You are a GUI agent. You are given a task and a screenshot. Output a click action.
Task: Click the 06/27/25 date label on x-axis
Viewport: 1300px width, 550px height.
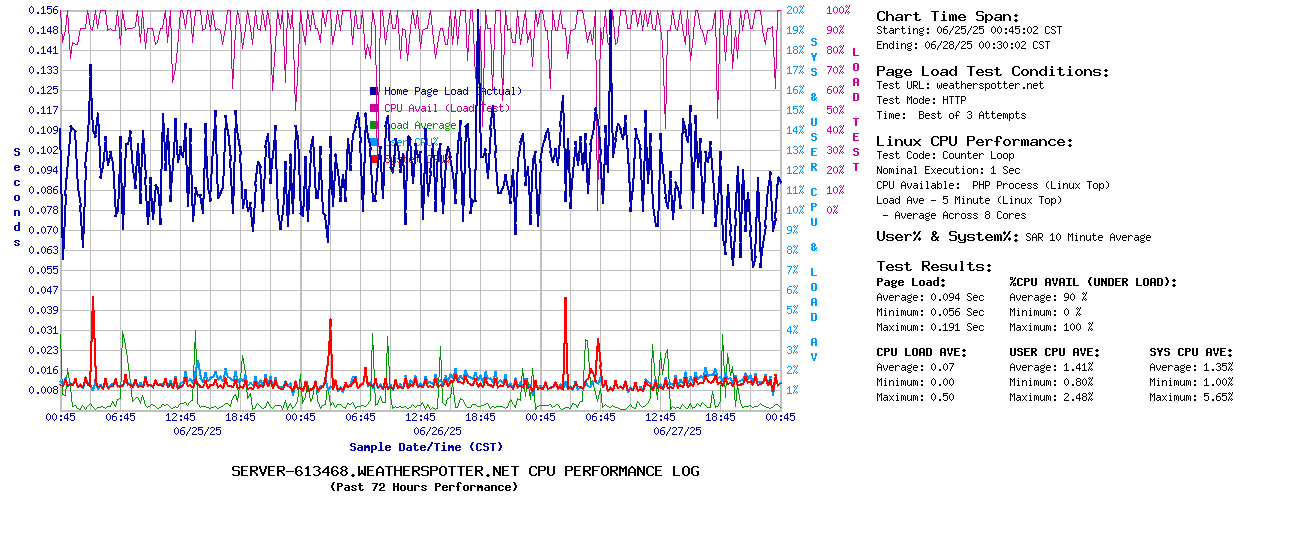coord(677,431)
